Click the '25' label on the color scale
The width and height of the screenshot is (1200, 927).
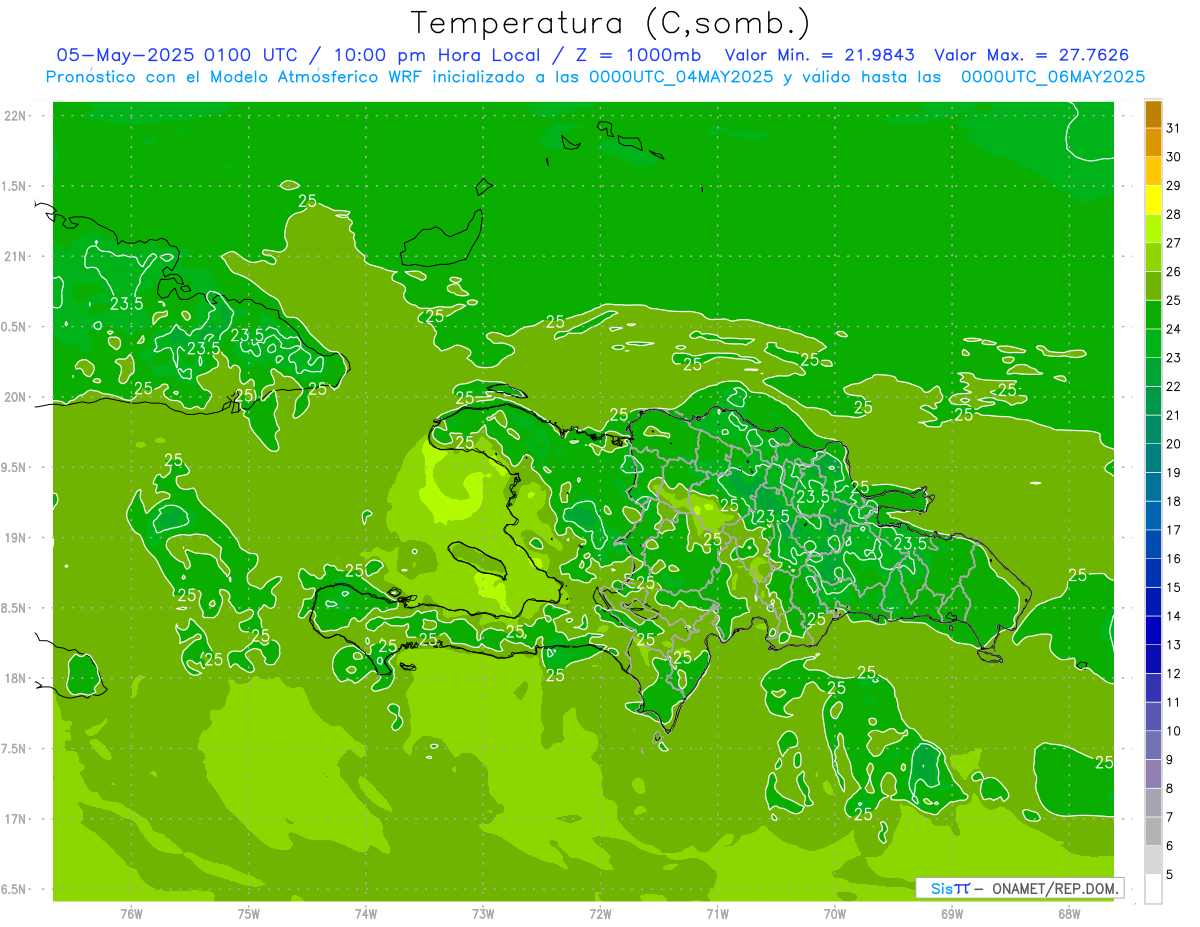(x=1173, y=301)
